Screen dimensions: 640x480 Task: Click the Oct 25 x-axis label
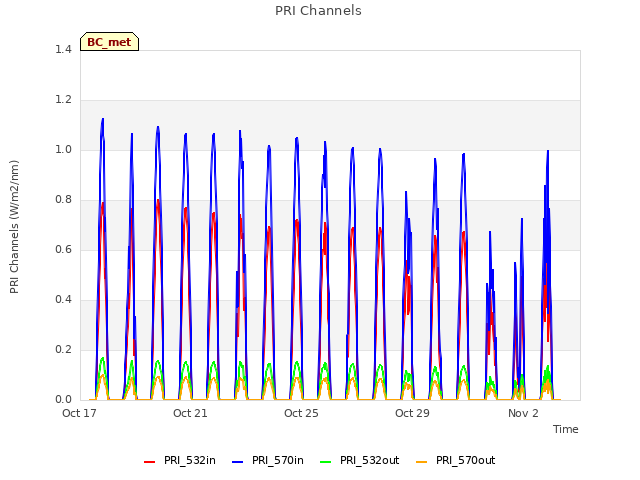pyautogui.click(x=301, y=413)
